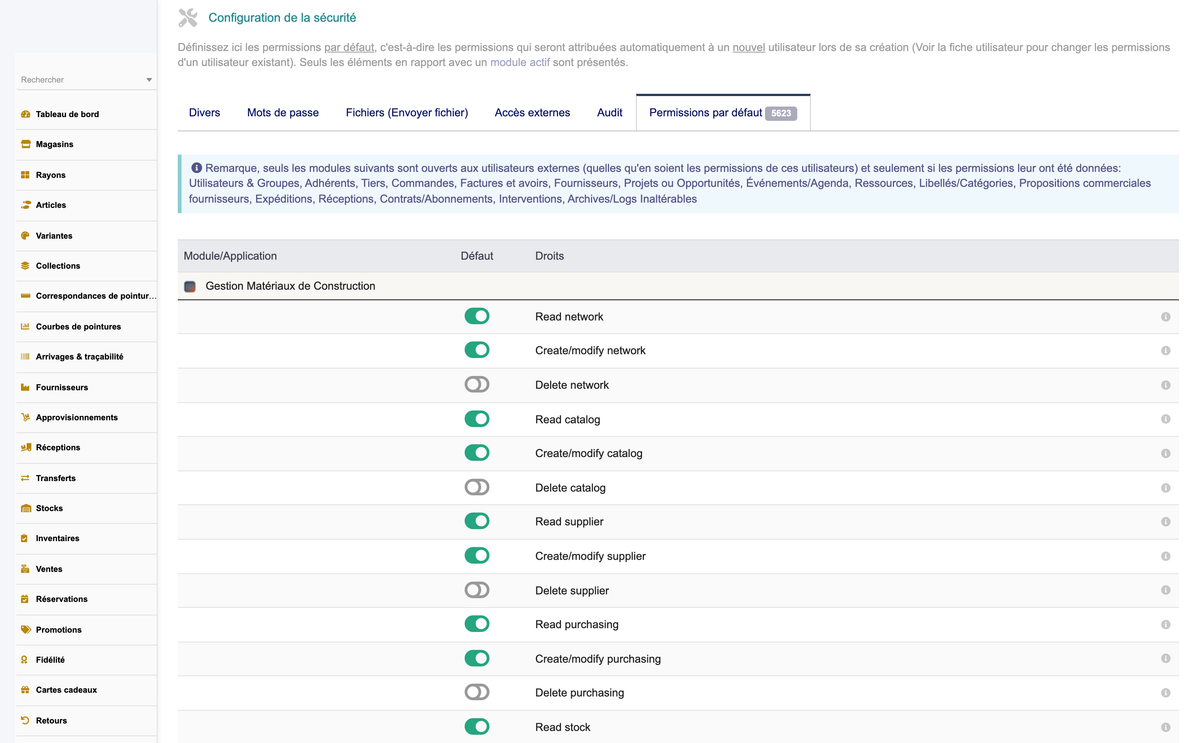Screen dimensions: 1200x743
Task: Click the Inventaires clipboard icon
Action: tap(25, 538)
